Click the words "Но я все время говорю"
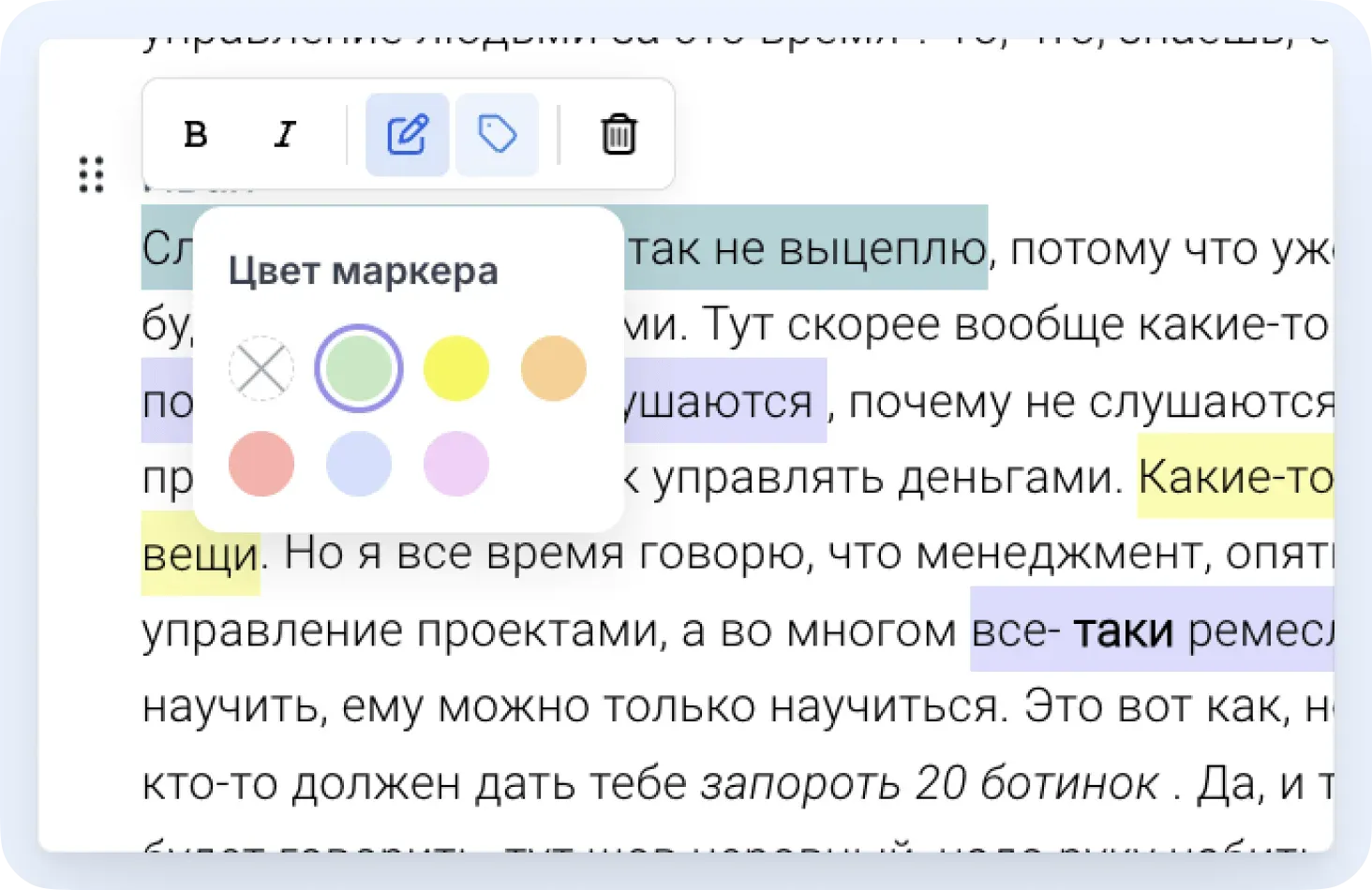Image resolution: width=1372 pixels, height=890 pixels. (544, 555)
